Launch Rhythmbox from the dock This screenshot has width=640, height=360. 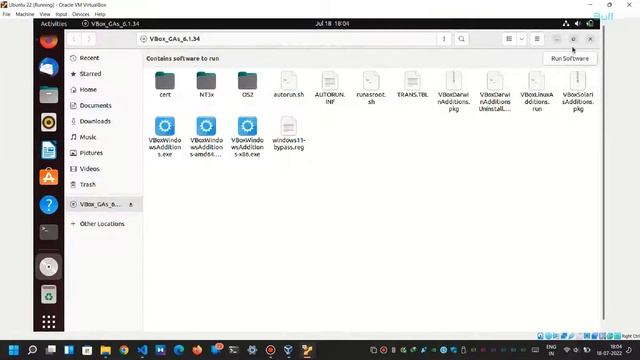[x=49, y=122]
